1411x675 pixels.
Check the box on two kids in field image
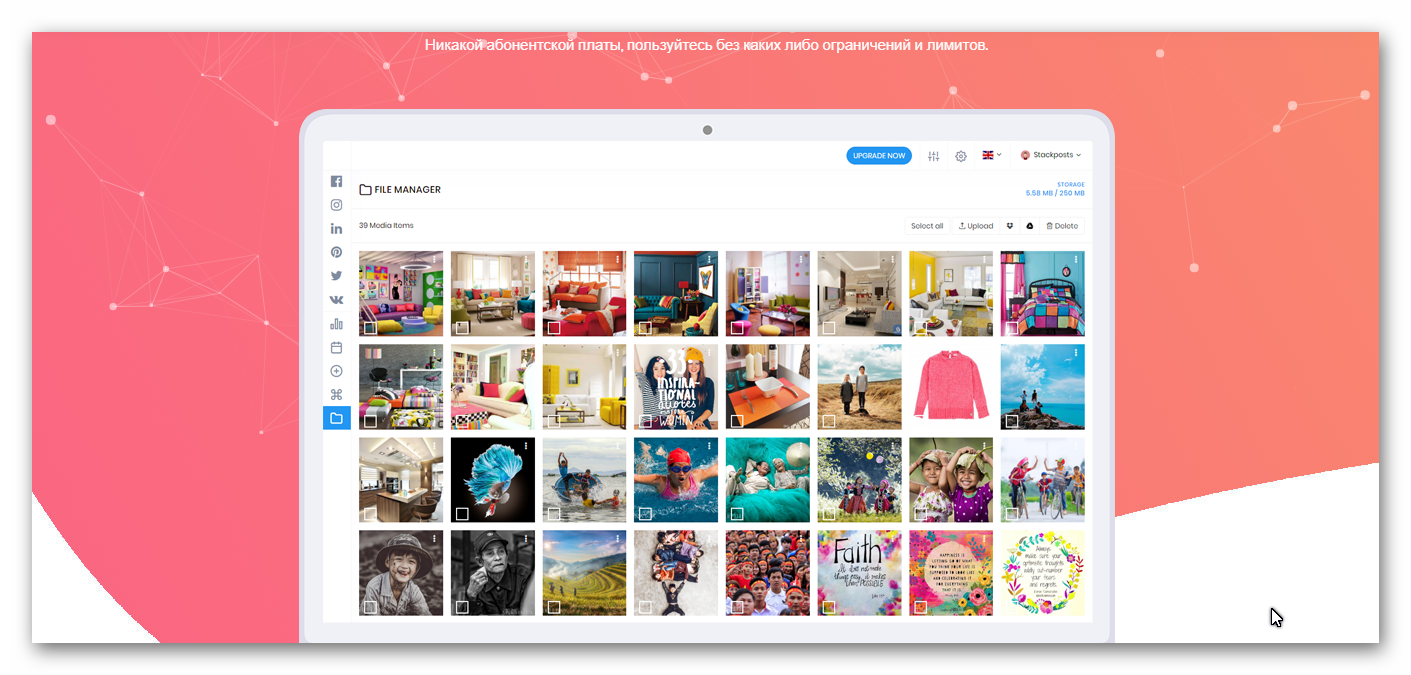click(829, 421)
